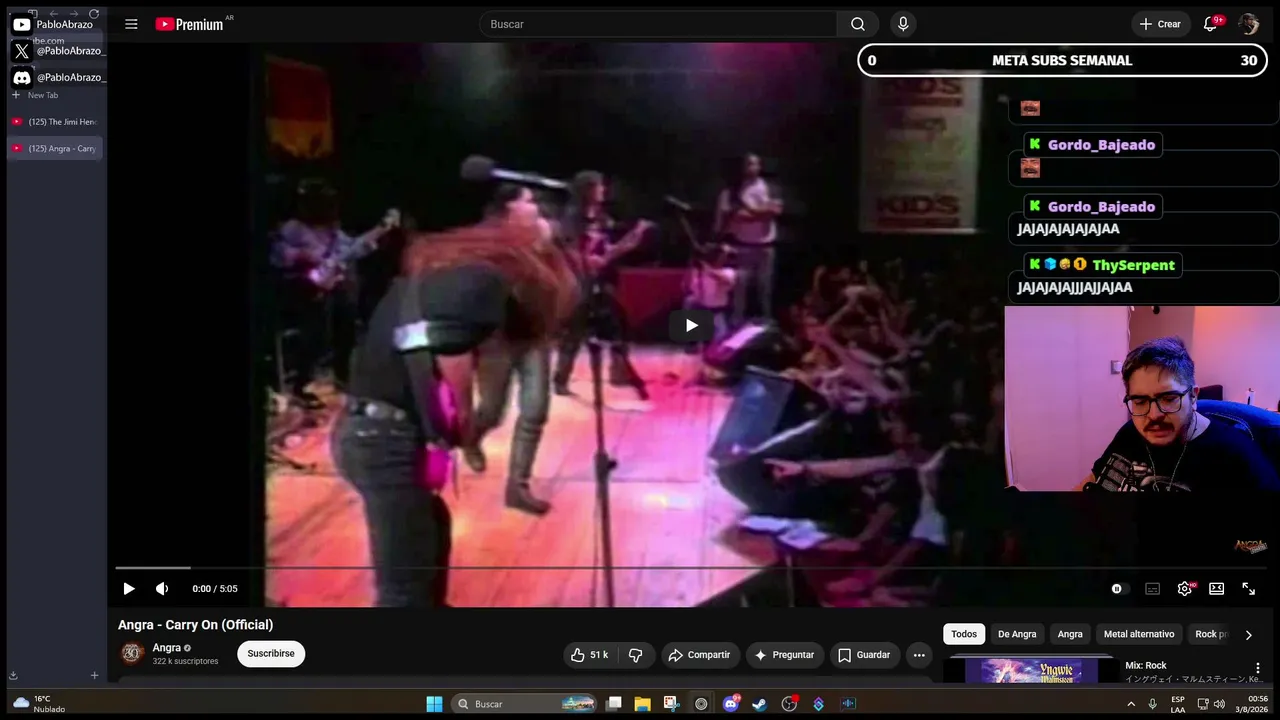
Task: Switch to The Jimi Hendrix browser tab
Action: tap(55, 121)
